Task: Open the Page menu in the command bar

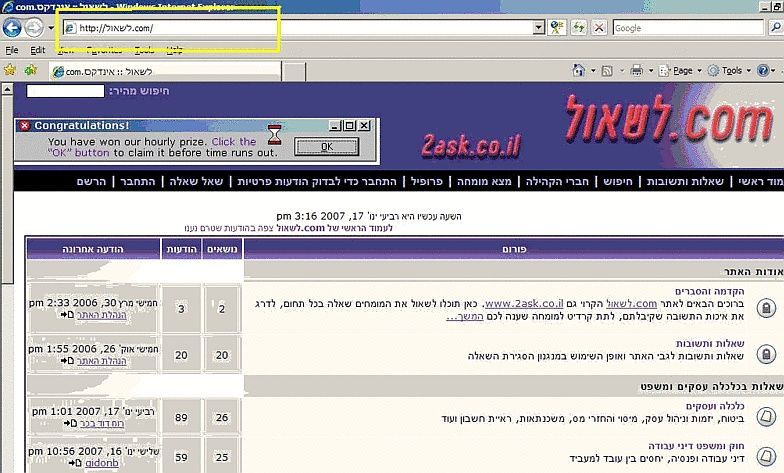Action: click(680, 70)
